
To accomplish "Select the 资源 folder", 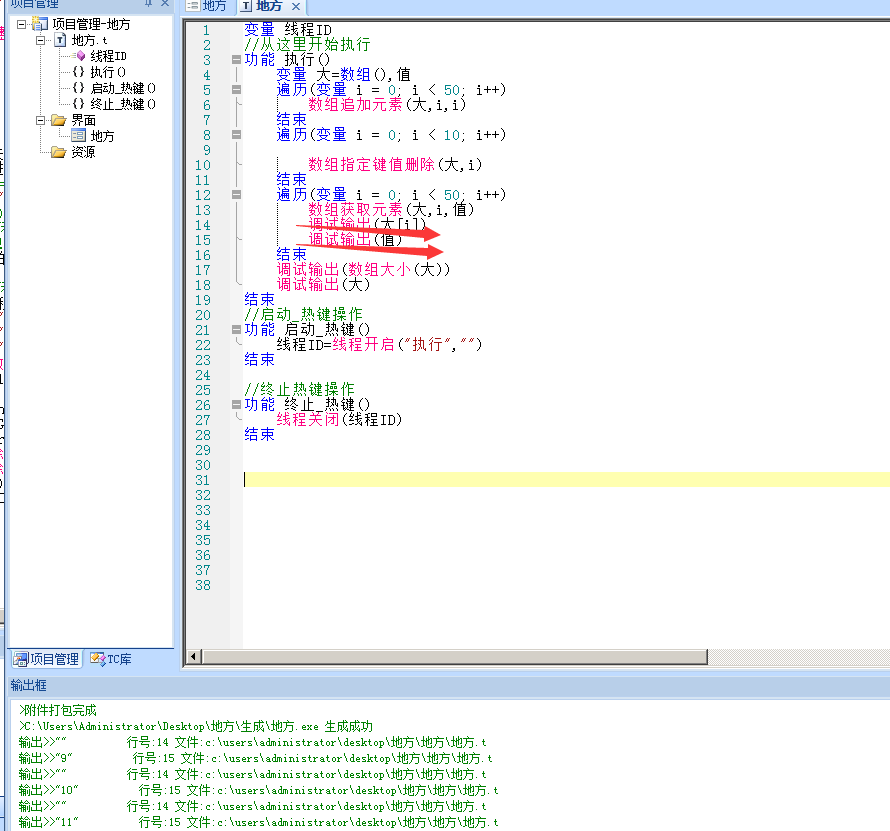I will coord(83,152).
